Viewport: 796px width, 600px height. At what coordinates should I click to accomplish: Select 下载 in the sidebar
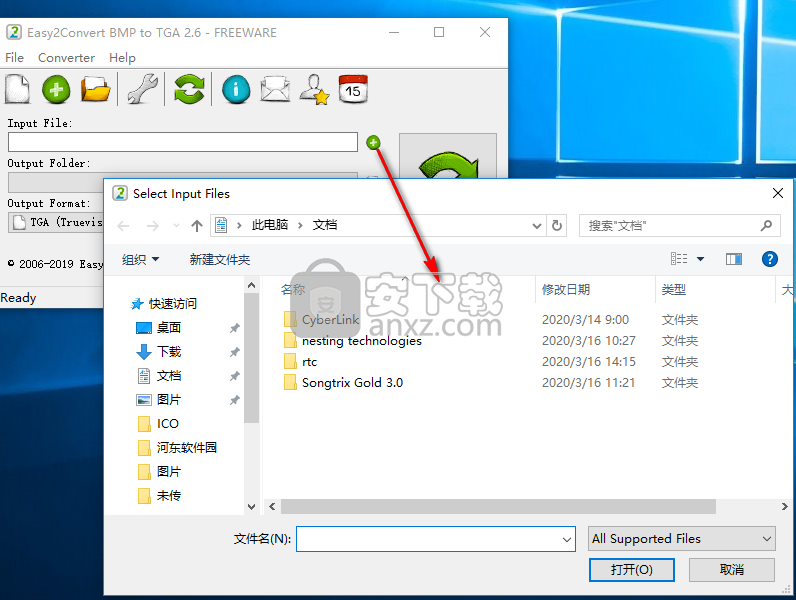(169, 352)
